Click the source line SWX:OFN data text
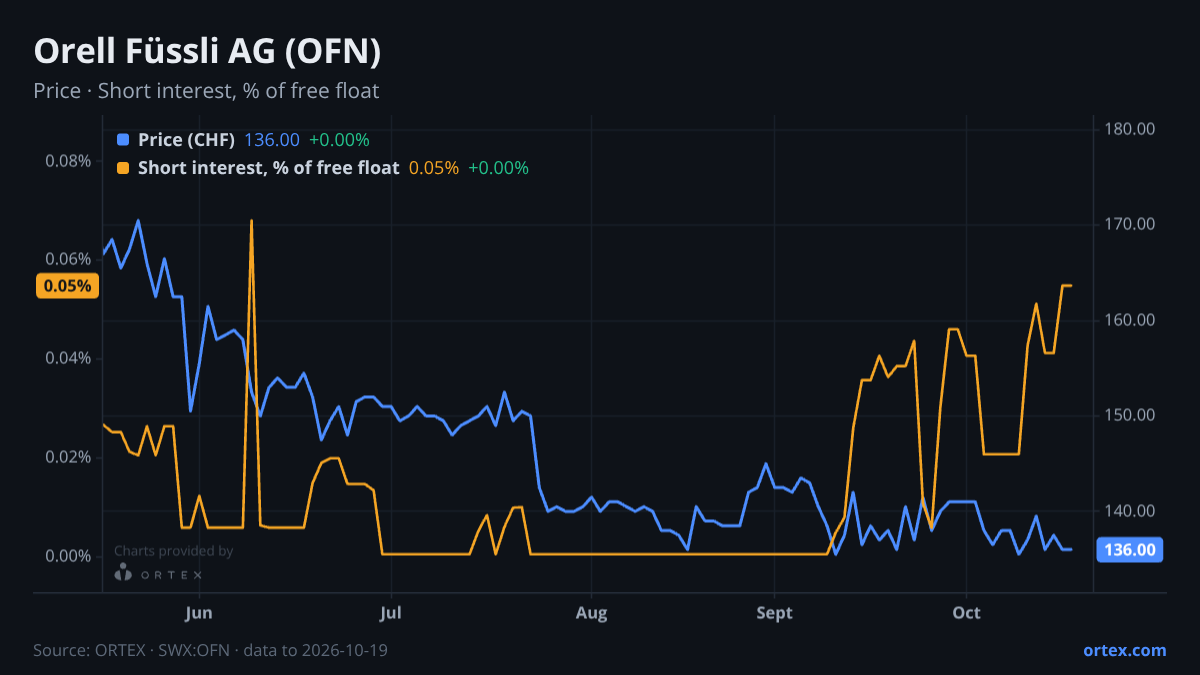The width and height of the screenshot is (1200, 675). pyautogui.click(x=210, y=650)
